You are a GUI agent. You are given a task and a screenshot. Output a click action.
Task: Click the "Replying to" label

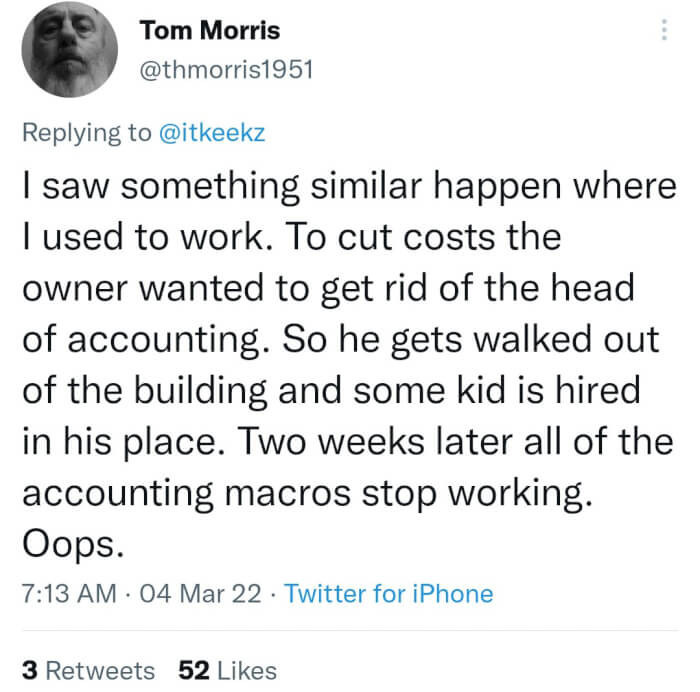88,133
